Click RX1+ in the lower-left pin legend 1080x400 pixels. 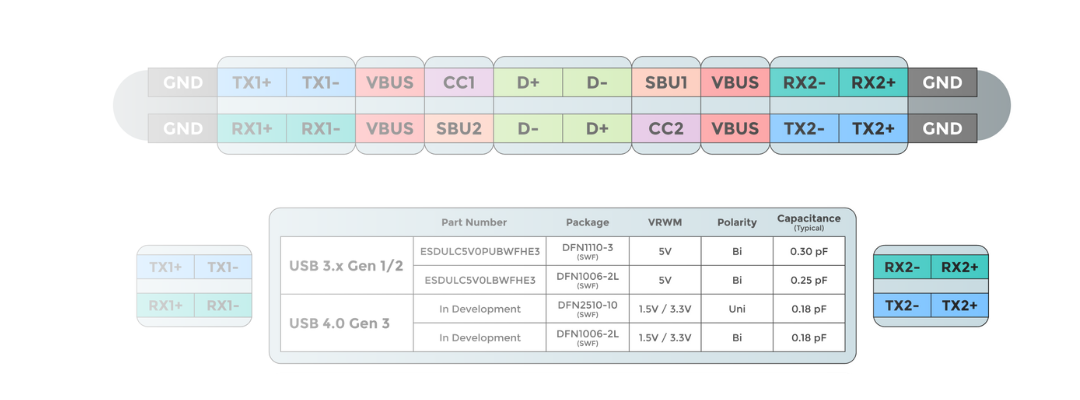(x=165, y=305)
